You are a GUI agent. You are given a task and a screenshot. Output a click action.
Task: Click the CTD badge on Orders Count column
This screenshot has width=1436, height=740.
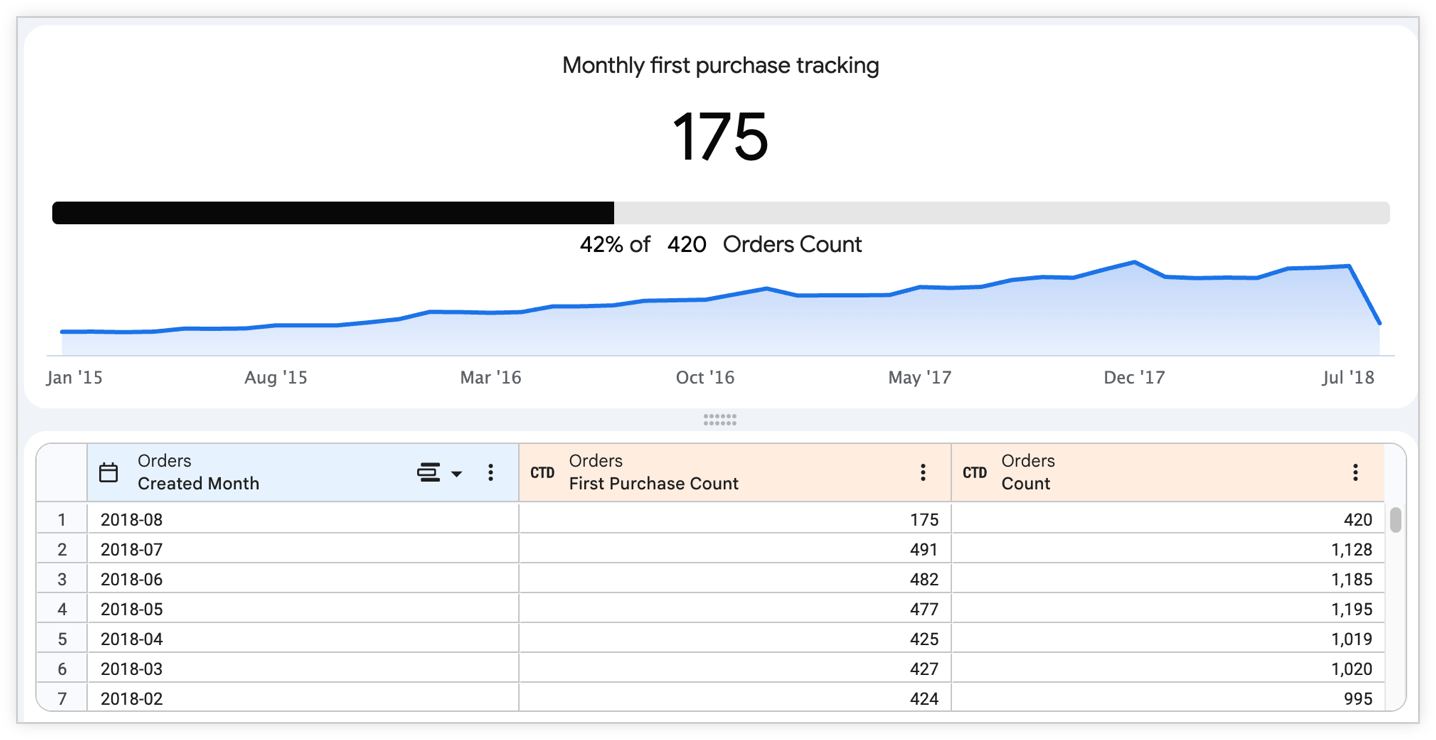[x=975, y=473]
